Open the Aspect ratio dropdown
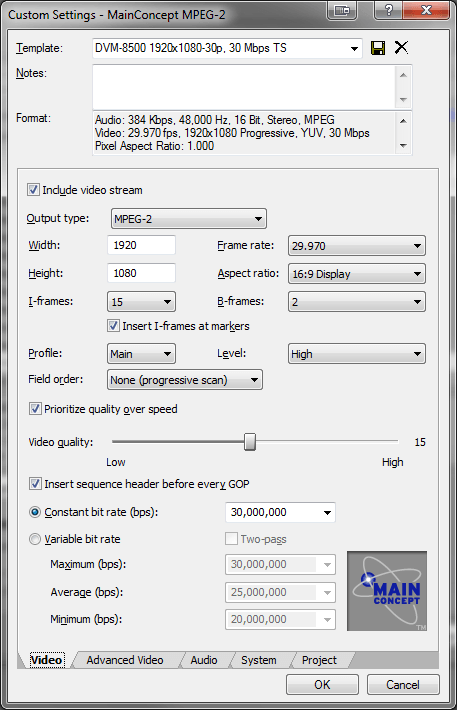 pyautogui.click(x=357, y=274)
